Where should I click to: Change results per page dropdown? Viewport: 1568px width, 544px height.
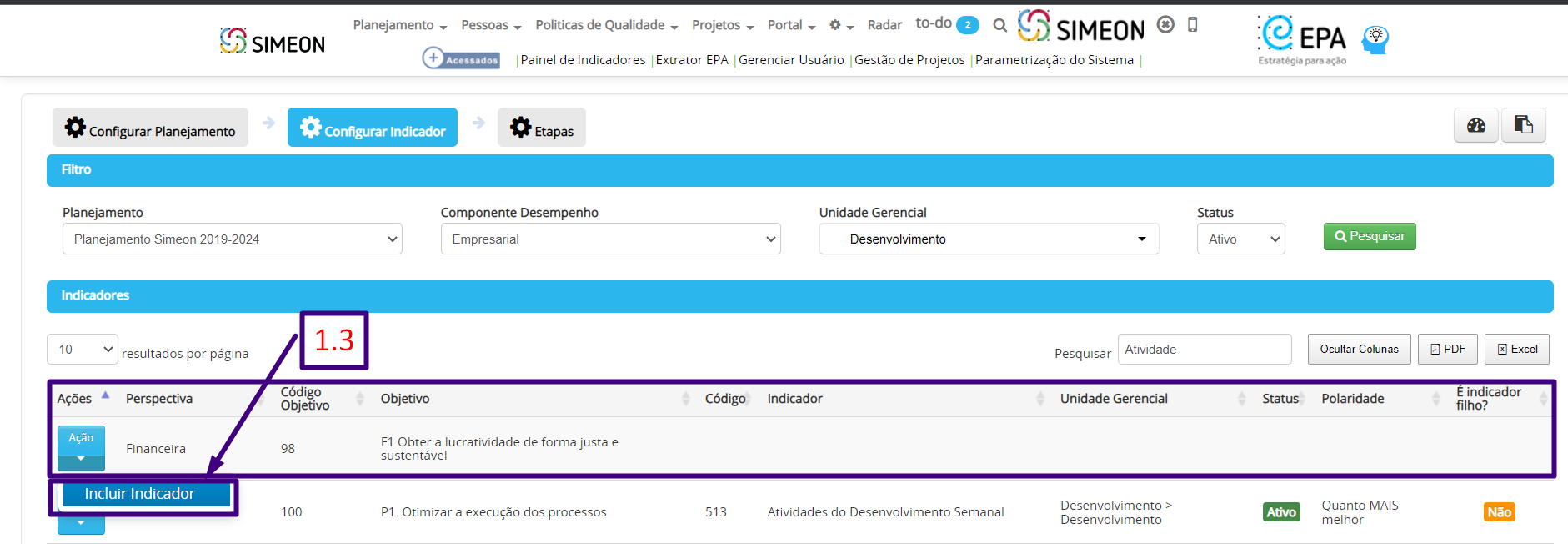point(83,350)
